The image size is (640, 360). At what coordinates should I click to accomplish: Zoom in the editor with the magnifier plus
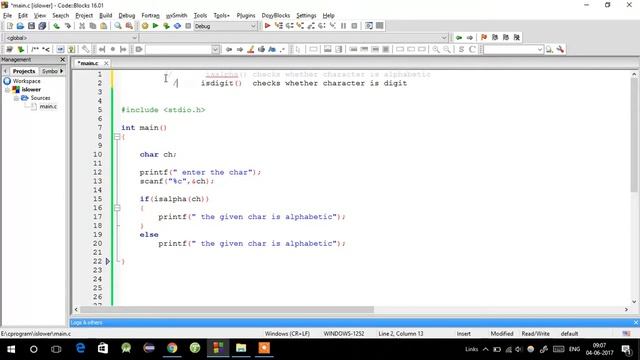pos(436,49)
